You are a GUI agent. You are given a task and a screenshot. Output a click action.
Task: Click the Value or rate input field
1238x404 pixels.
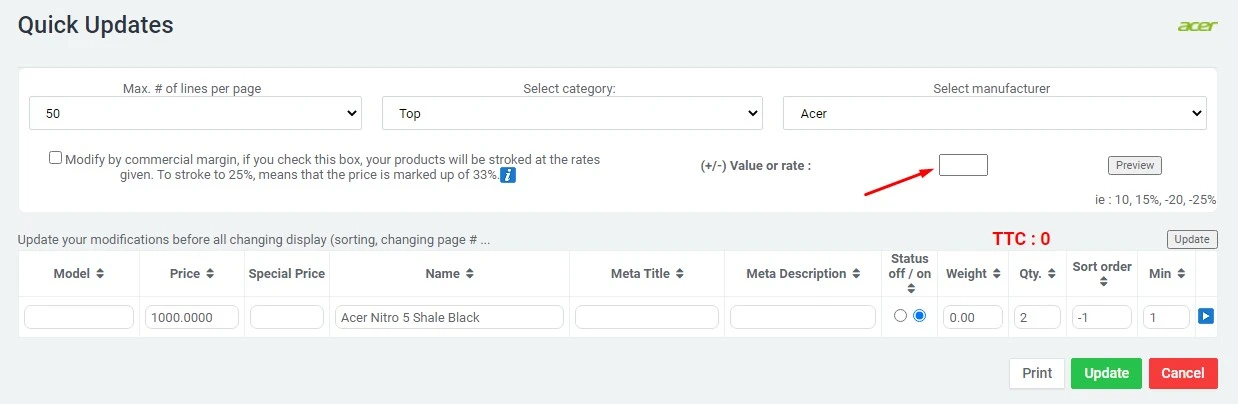click(x=963, y=165)
